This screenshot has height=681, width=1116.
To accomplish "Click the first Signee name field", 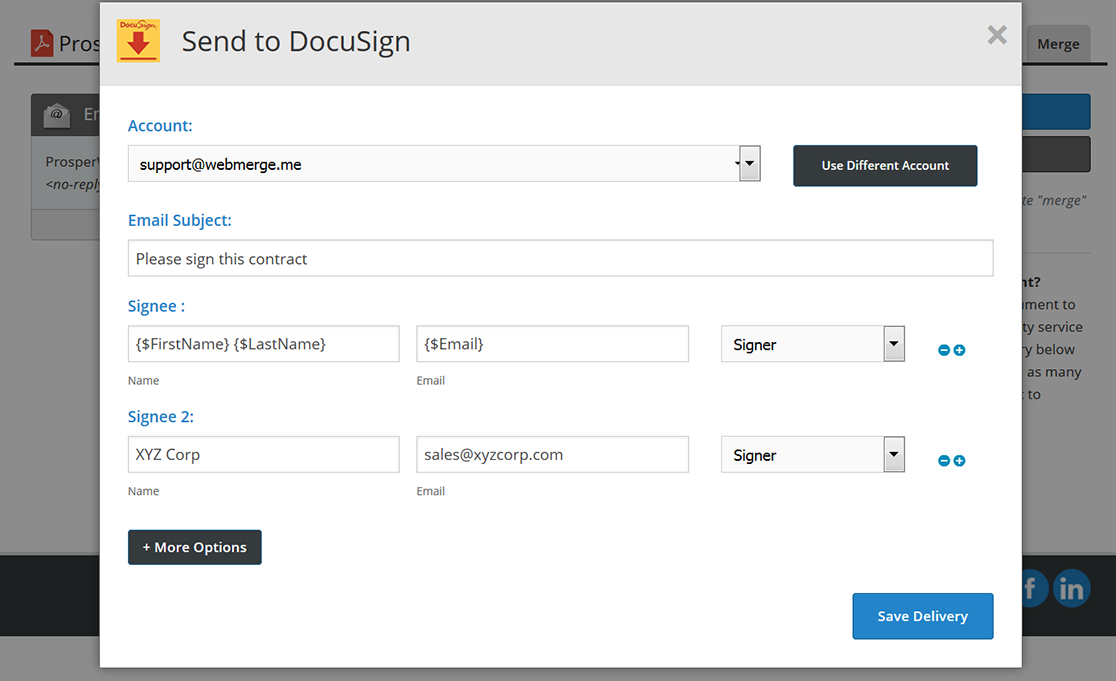I will (x=263, y=344).
